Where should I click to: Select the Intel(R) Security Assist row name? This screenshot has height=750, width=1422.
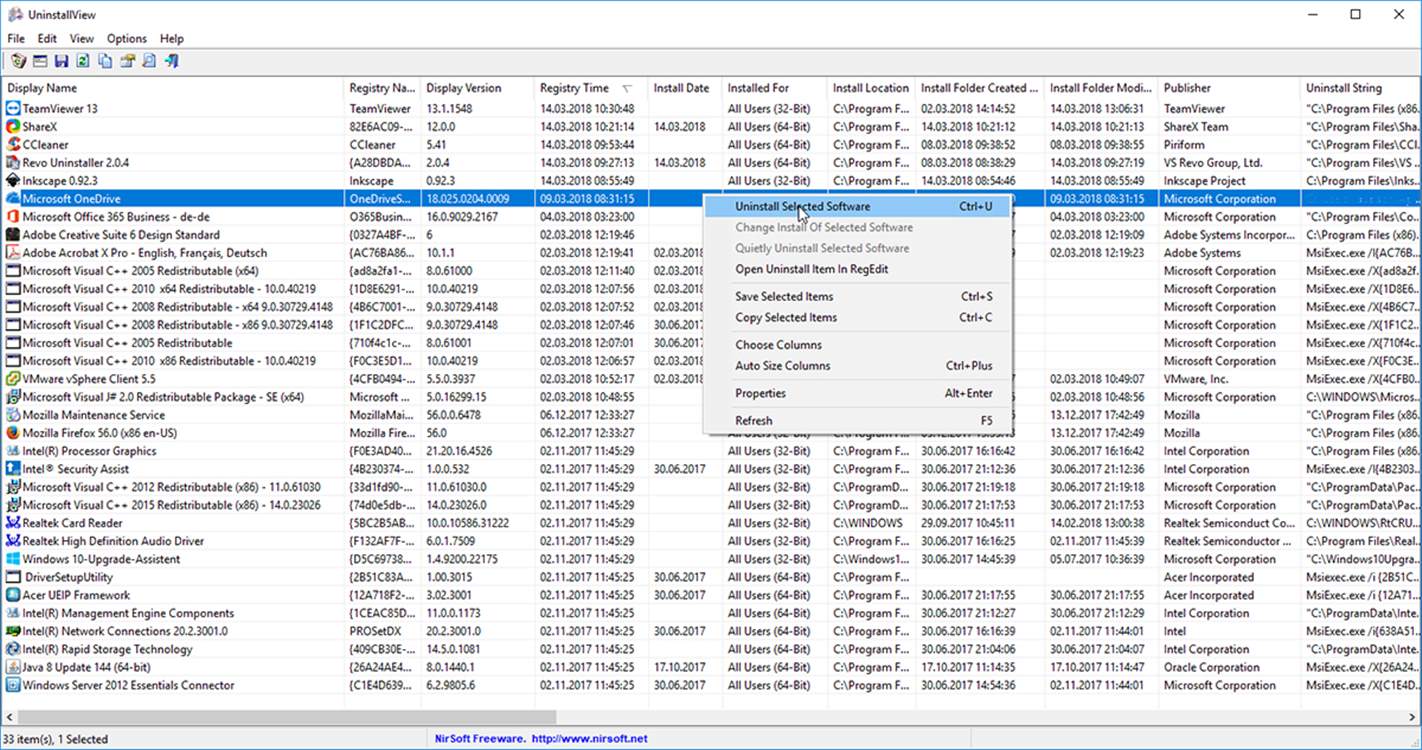[x=76, y=469]
